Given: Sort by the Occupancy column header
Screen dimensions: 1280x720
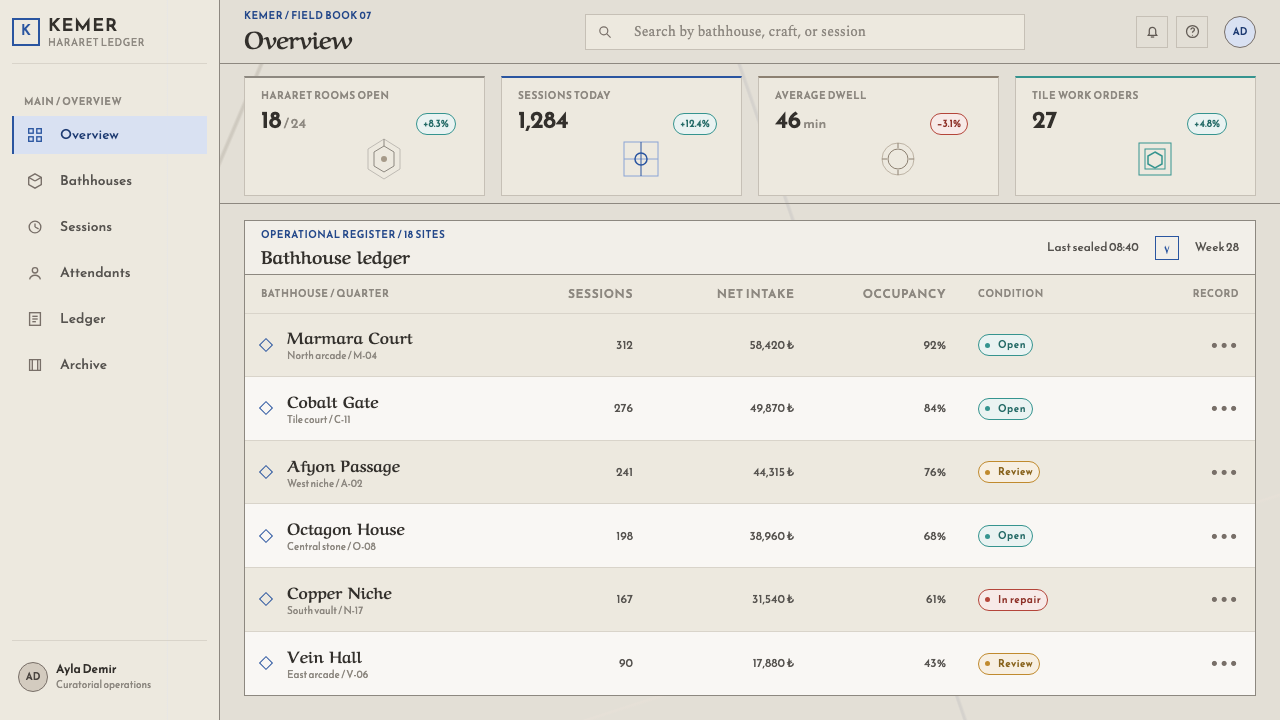Looking at the screenshot, I should 904,294.
